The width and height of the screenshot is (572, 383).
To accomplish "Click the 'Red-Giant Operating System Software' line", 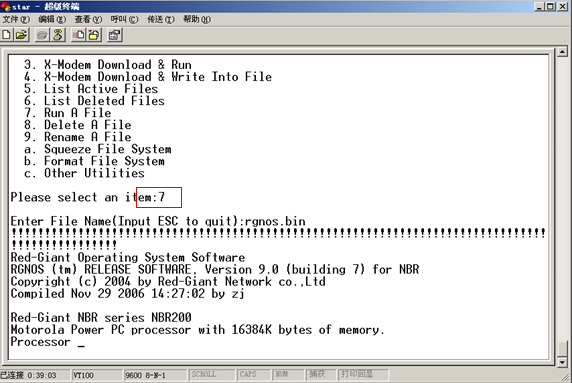I will click(x=128, y=258).
